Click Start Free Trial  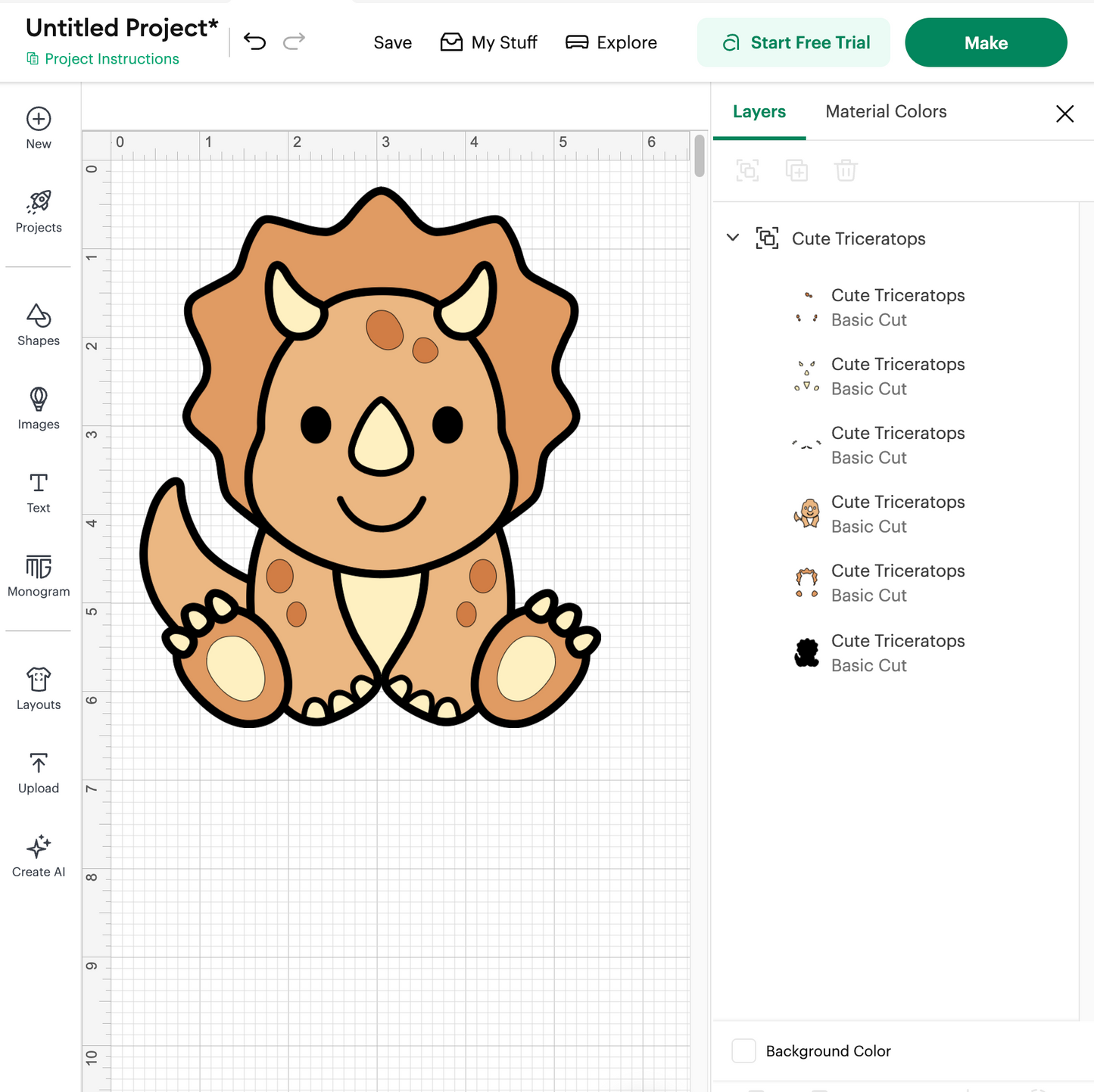point(793,42)
